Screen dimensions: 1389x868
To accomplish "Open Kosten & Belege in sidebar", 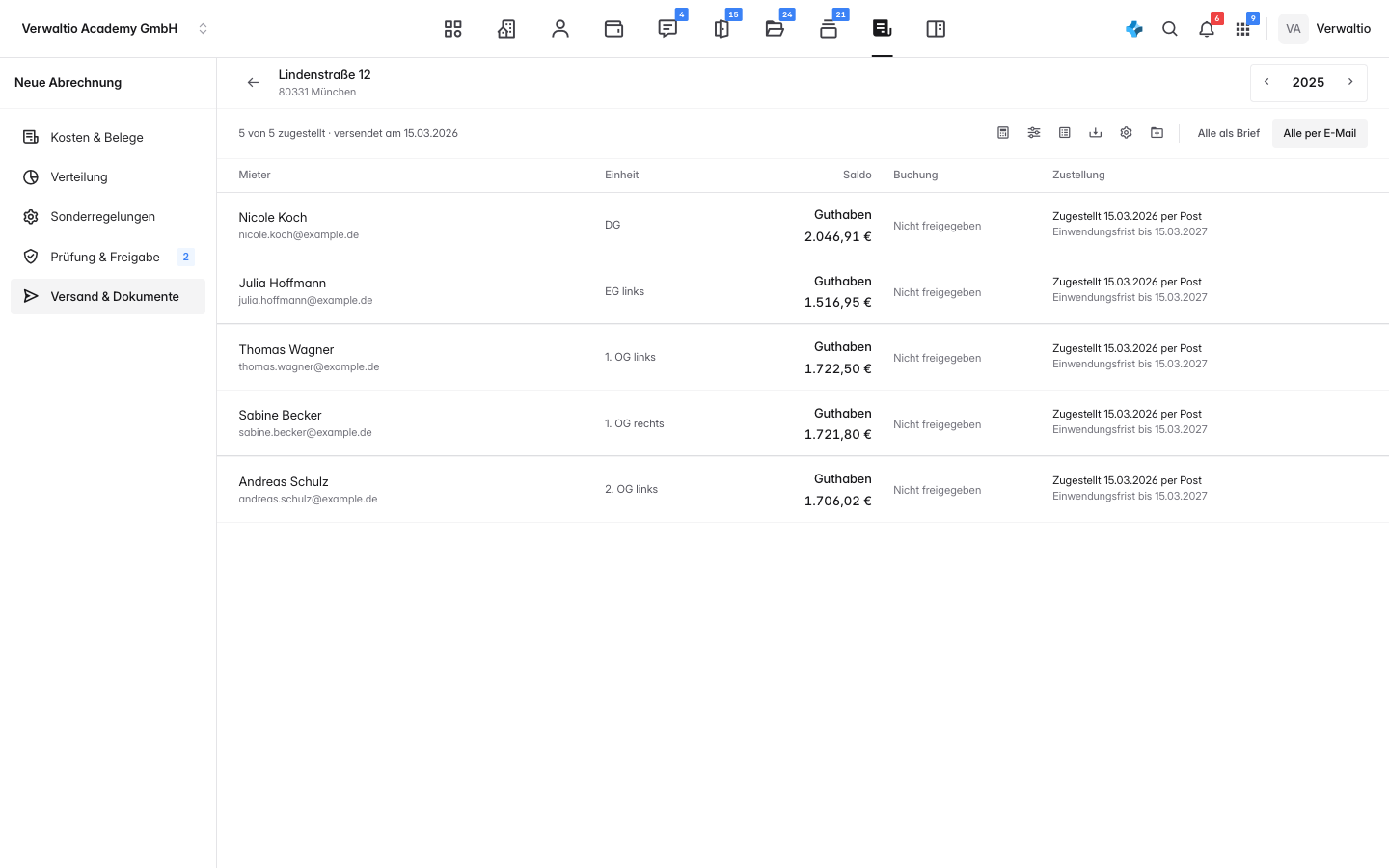I will click(108, 138).
